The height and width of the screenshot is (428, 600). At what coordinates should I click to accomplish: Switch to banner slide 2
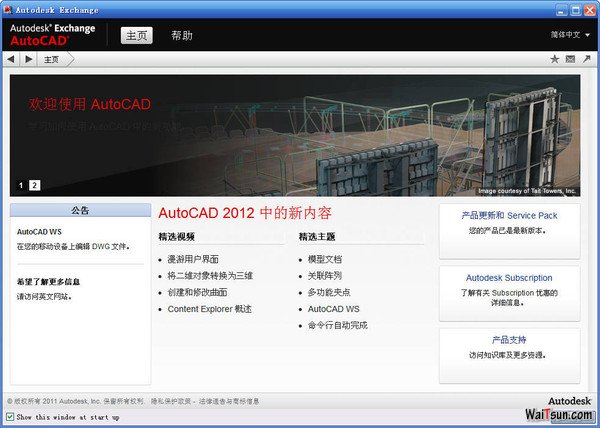[x=34, y=186]
